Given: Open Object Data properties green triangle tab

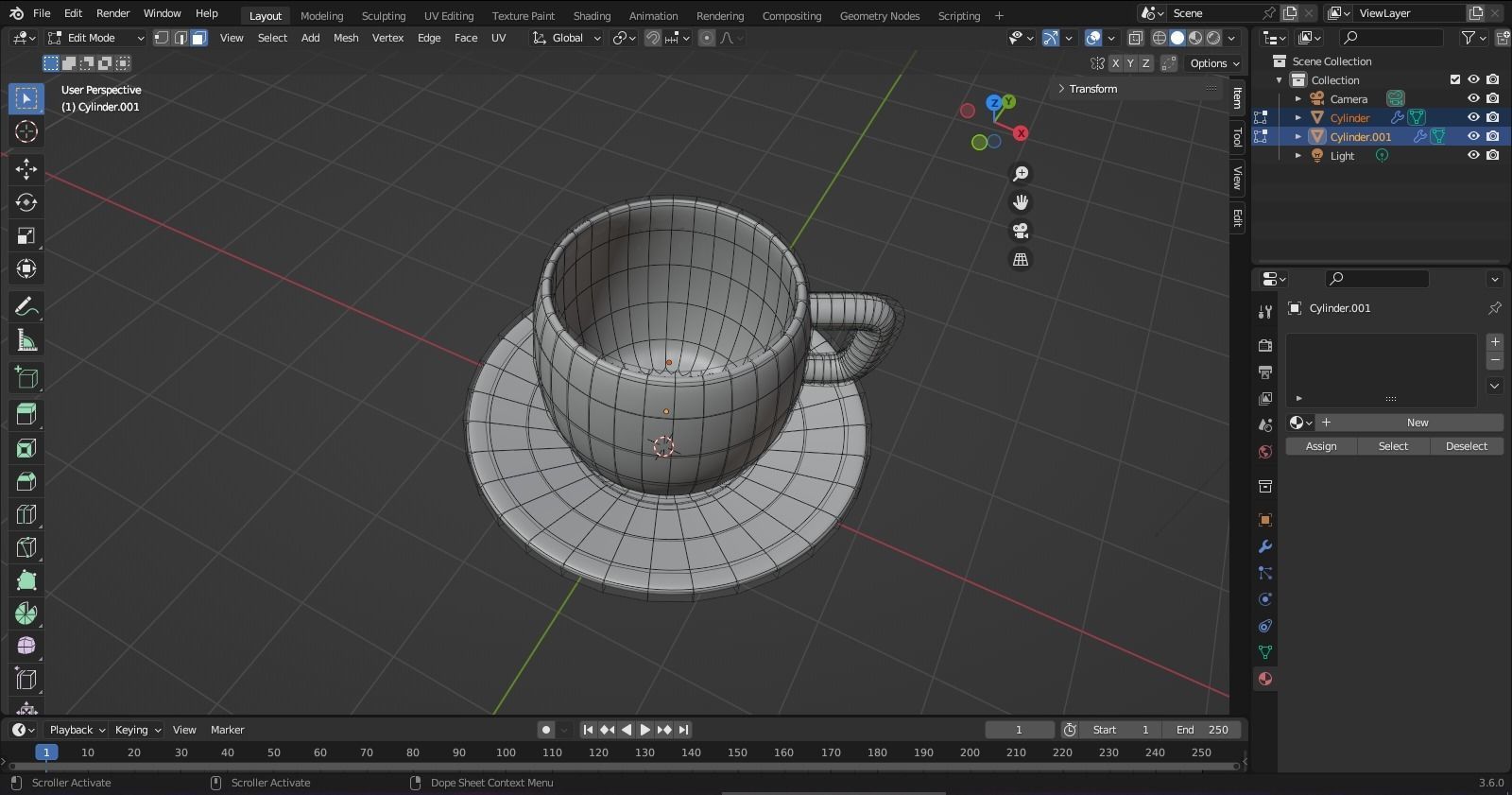Looking at the screenshot, I should click(1265, 652).
